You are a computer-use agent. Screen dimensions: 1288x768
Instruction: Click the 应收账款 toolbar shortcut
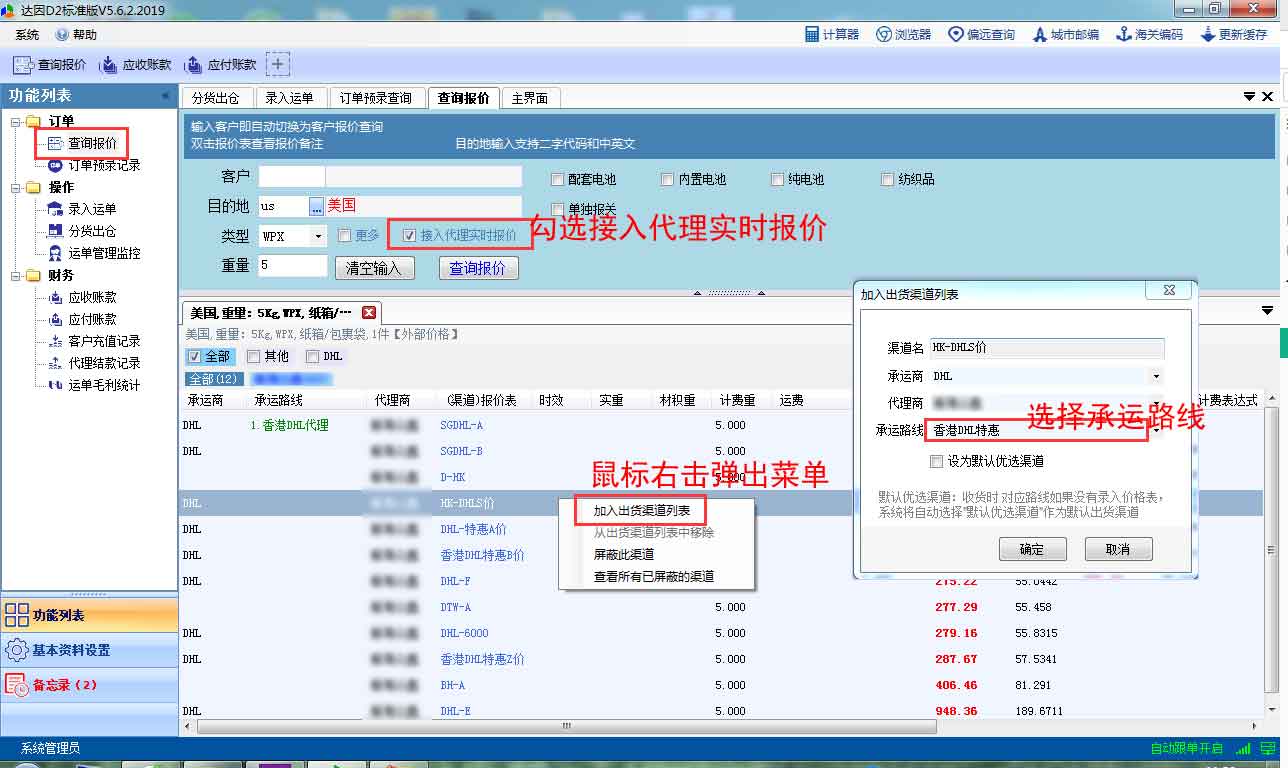tap(136, 65)
